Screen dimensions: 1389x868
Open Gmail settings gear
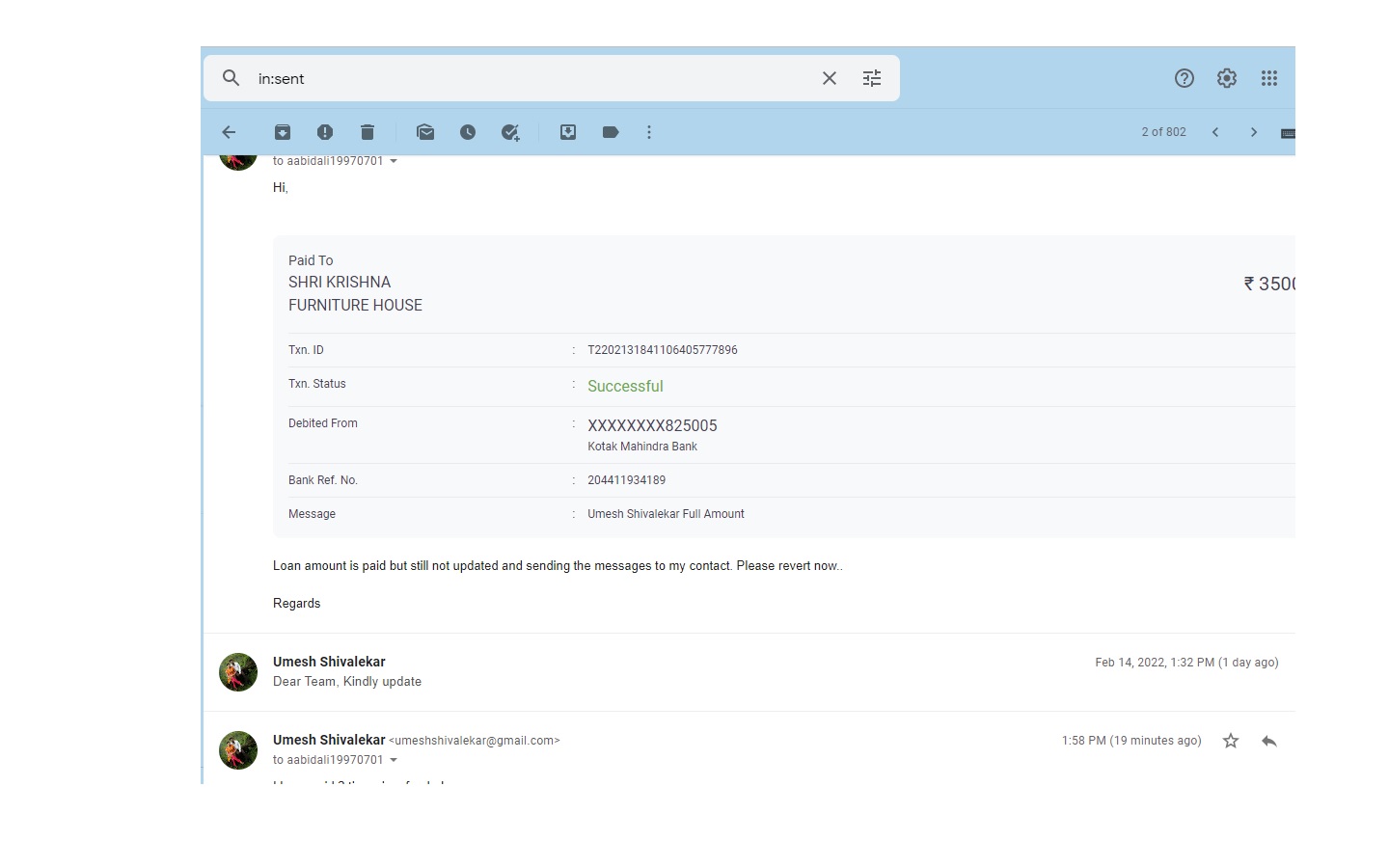[1227, 78]
